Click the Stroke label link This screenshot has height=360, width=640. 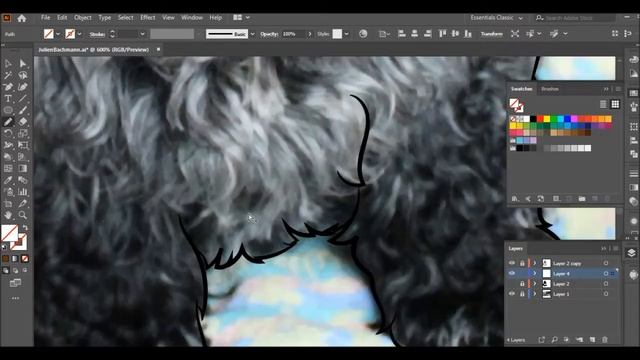(x=97, y=34)
